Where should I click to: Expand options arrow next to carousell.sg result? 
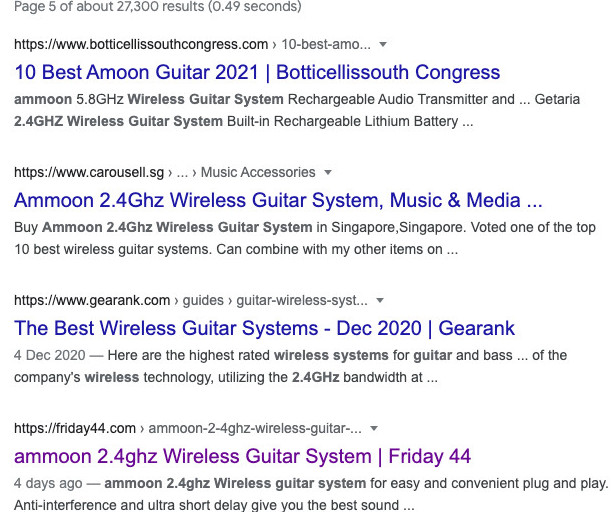tap(329, 173)
